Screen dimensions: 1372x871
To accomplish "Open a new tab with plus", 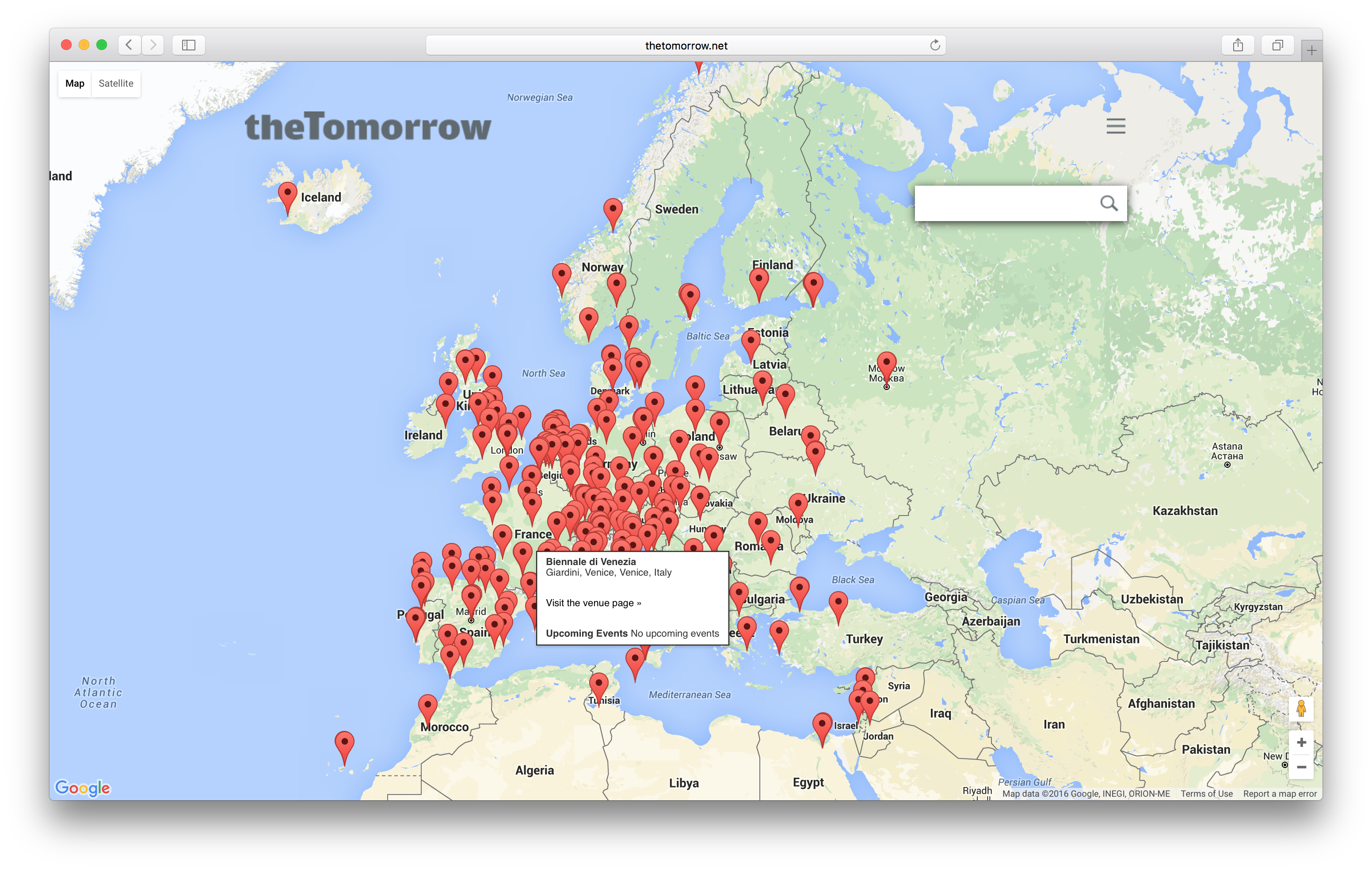I will click(x=1311, y=51).
